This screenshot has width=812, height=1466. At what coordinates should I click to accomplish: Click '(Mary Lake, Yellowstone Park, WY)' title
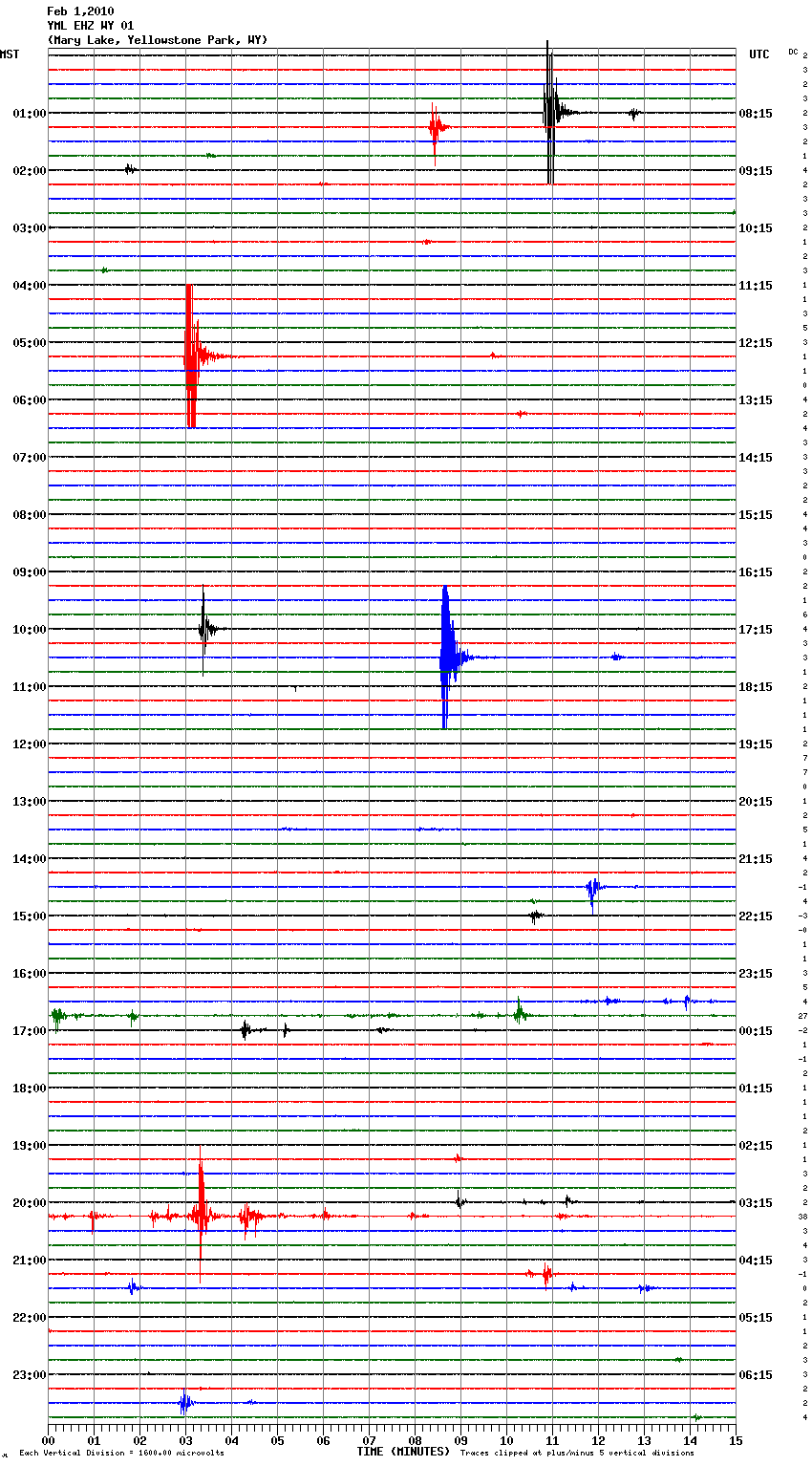158,40
